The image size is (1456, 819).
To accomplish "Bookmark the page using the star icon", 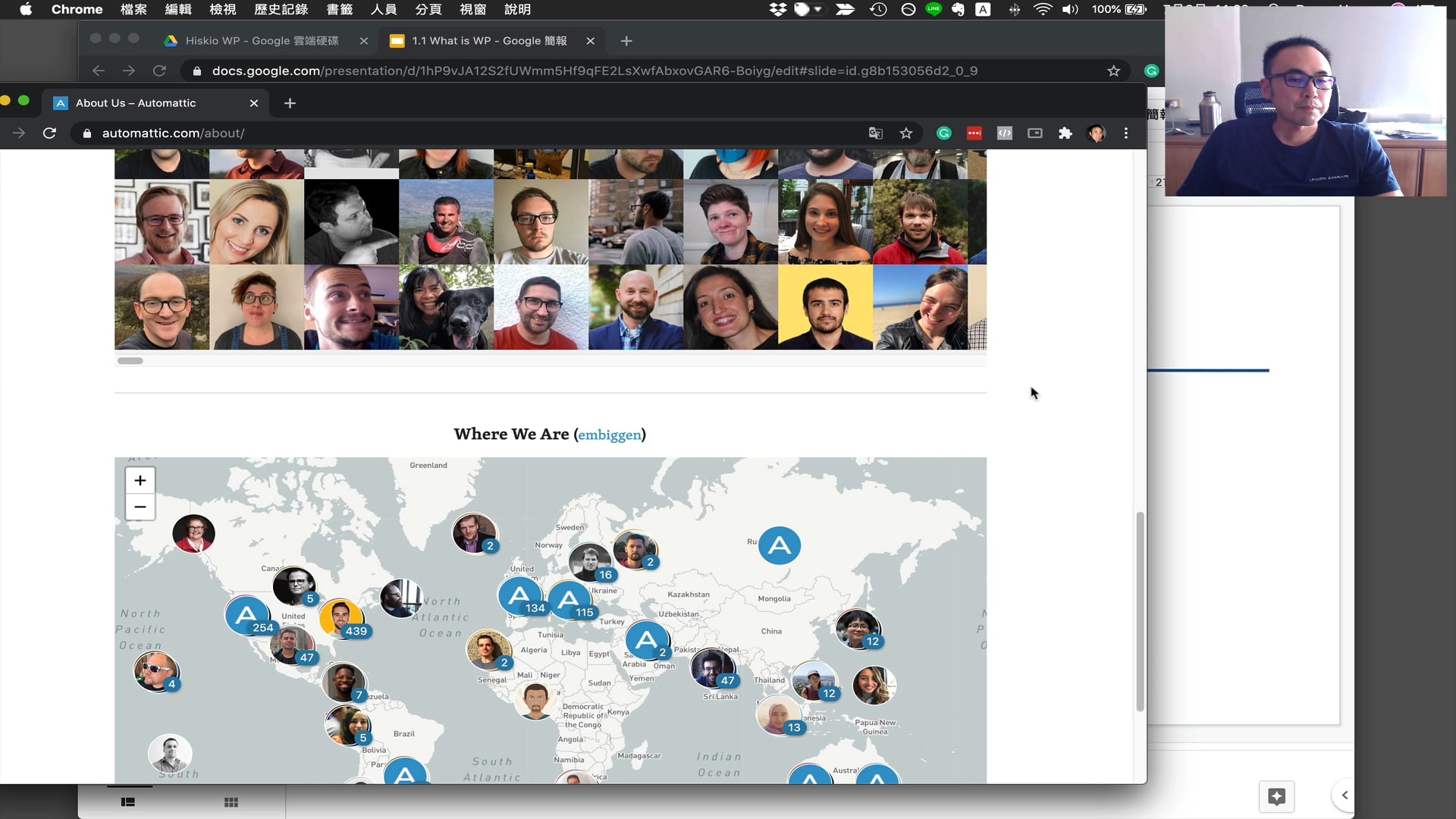I will (906, 133).
